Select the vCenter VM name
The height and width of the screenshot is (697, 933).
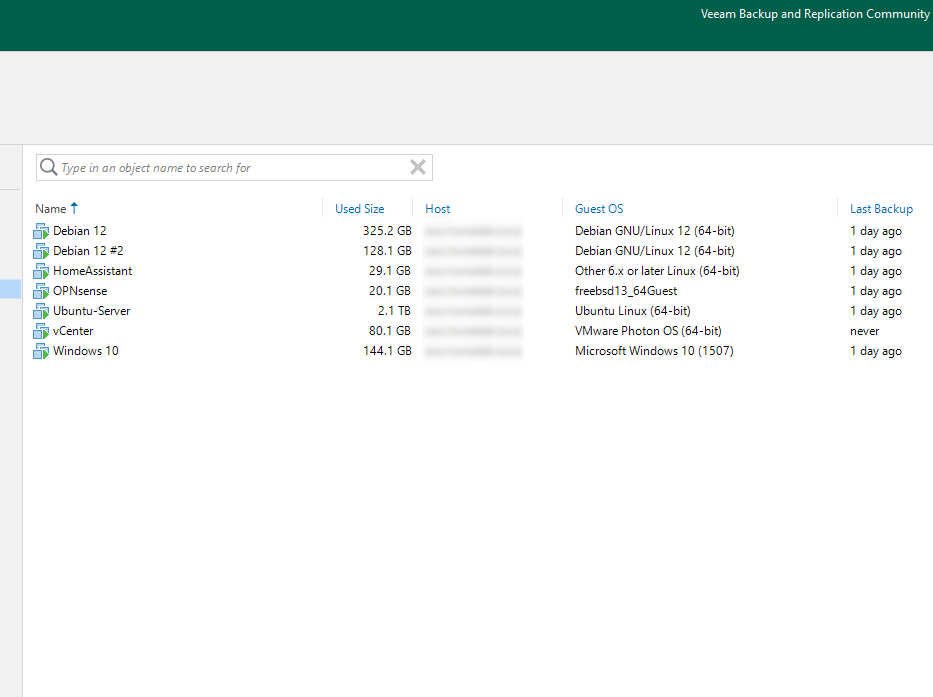[x=73, y=331]
